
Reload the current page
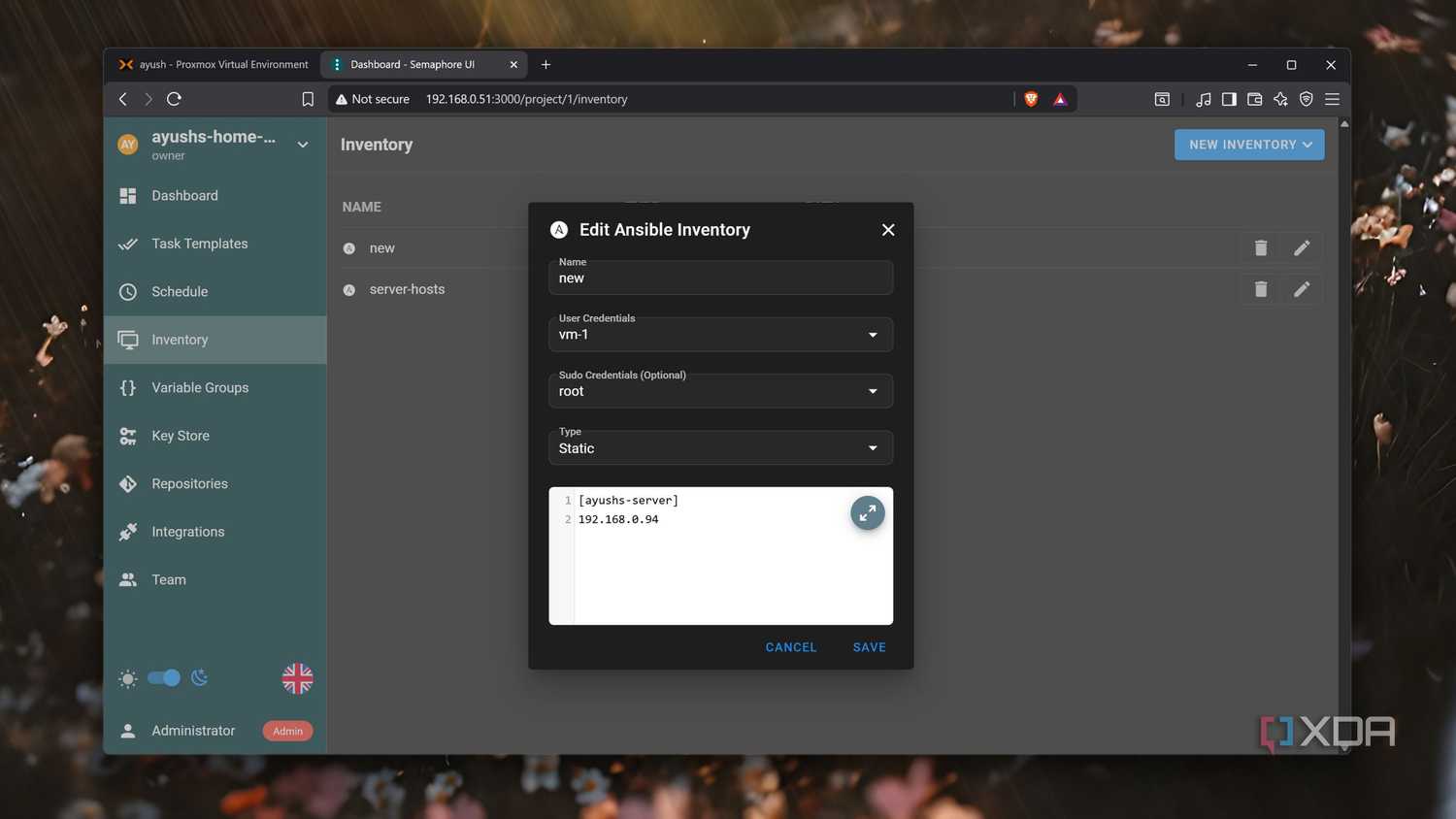point(175,99)
